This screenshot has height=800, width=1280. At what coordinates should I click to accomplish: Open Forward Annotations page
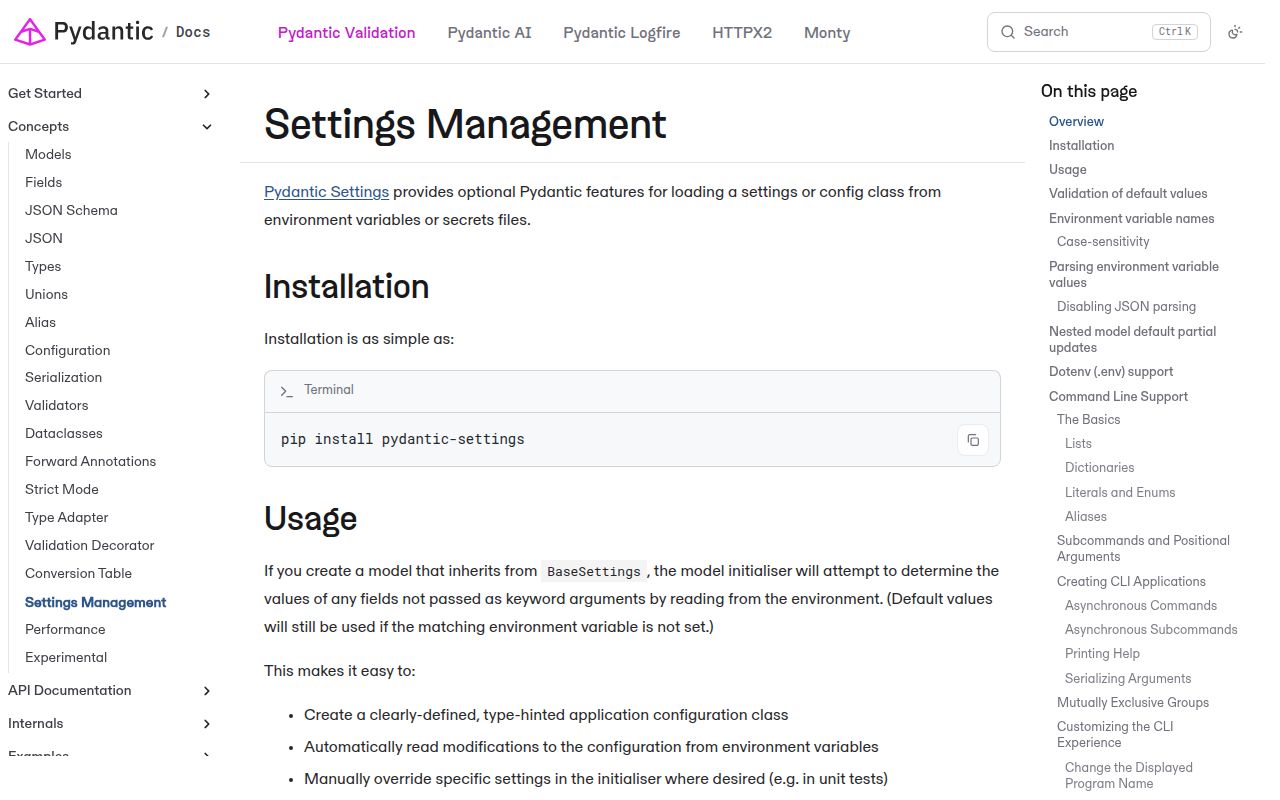[90, 461]
